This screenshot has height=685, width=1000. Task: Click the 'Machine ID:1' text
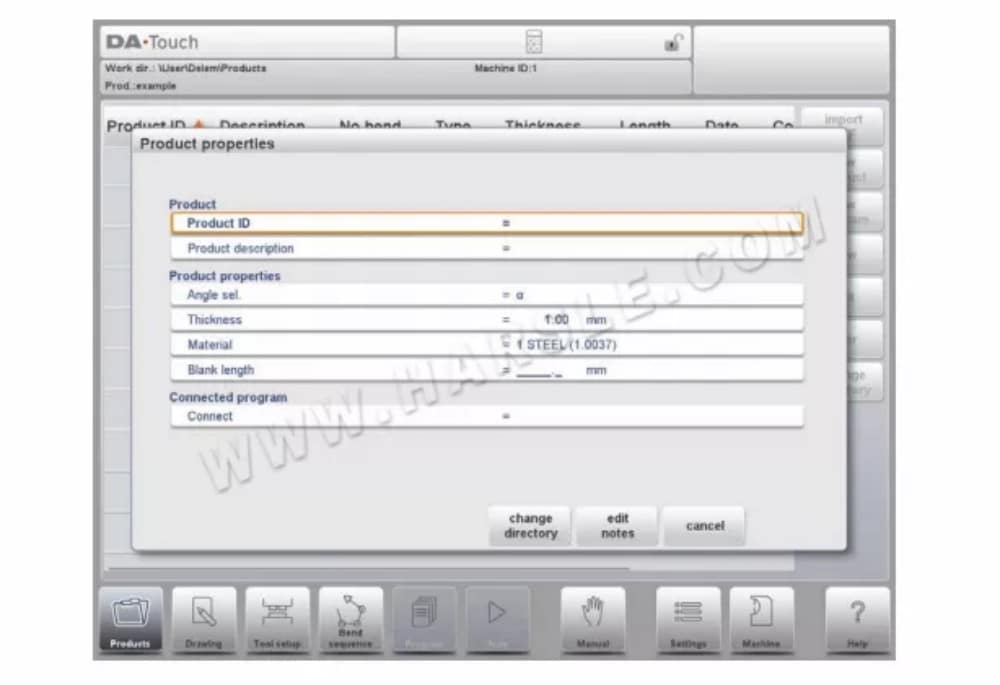(506, 68)
